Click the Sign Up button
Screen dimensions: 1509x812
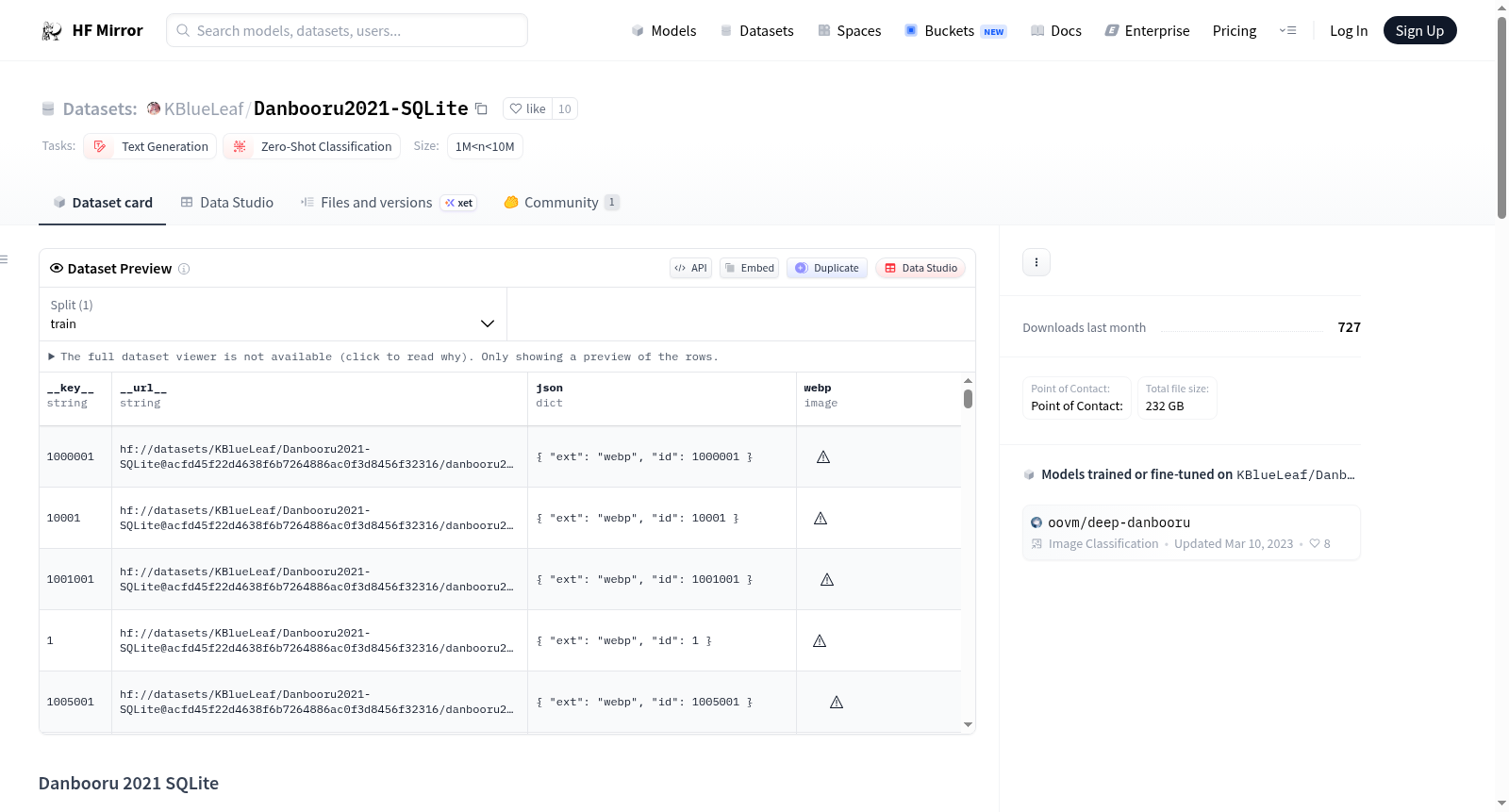click(1419, 31)
